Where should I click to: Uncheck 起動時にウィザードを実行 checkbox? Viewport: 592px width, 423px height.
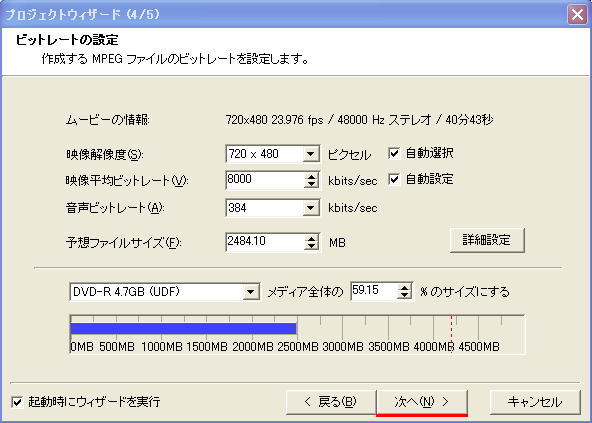click(x=17, y=402)
